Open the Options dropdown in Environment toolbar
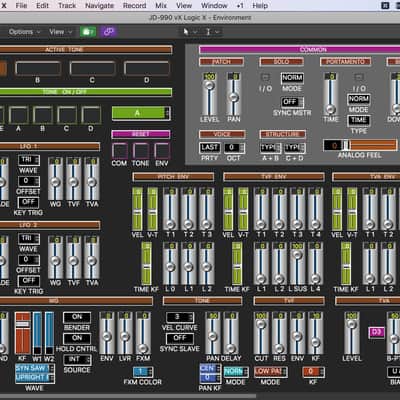Image resolution: width=400 pixels, height=400 pixels. pos(24,32)
